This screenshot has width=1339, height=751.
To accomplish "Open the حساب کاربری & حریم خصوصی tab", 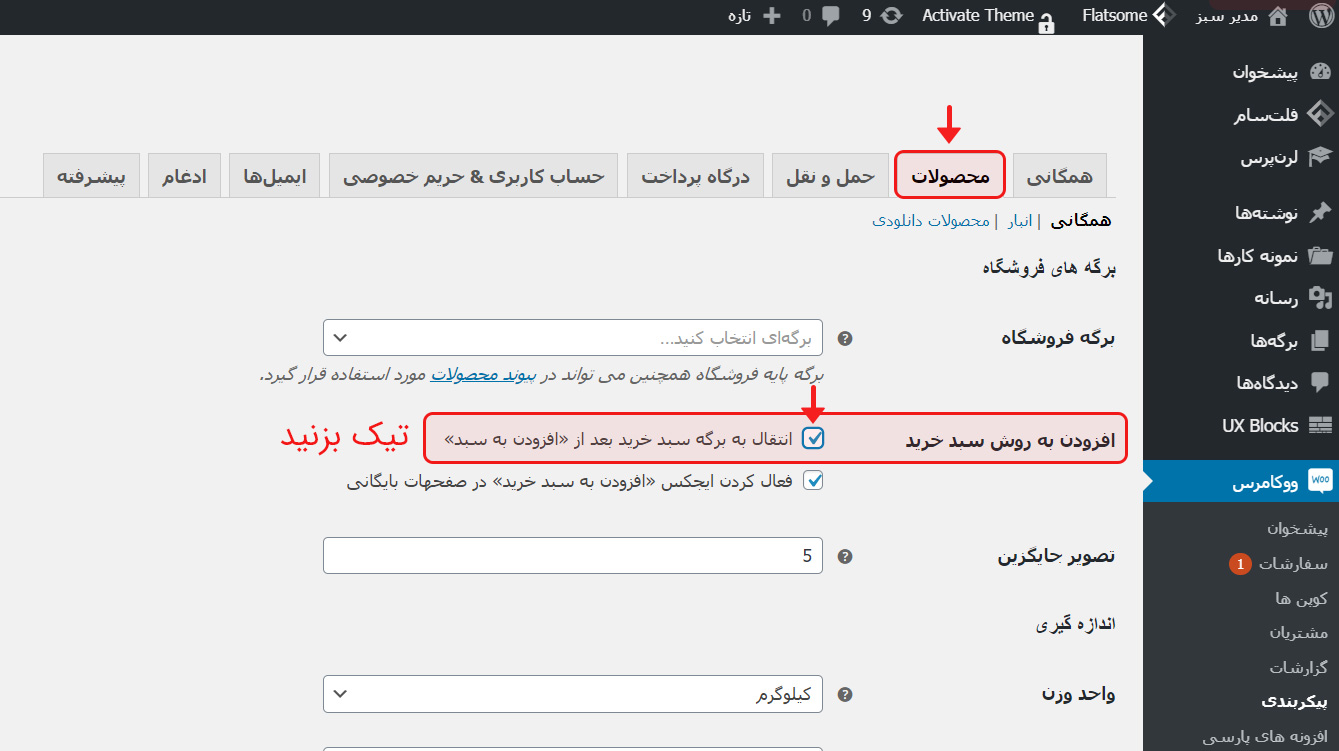I will click(x=474, y=177).
